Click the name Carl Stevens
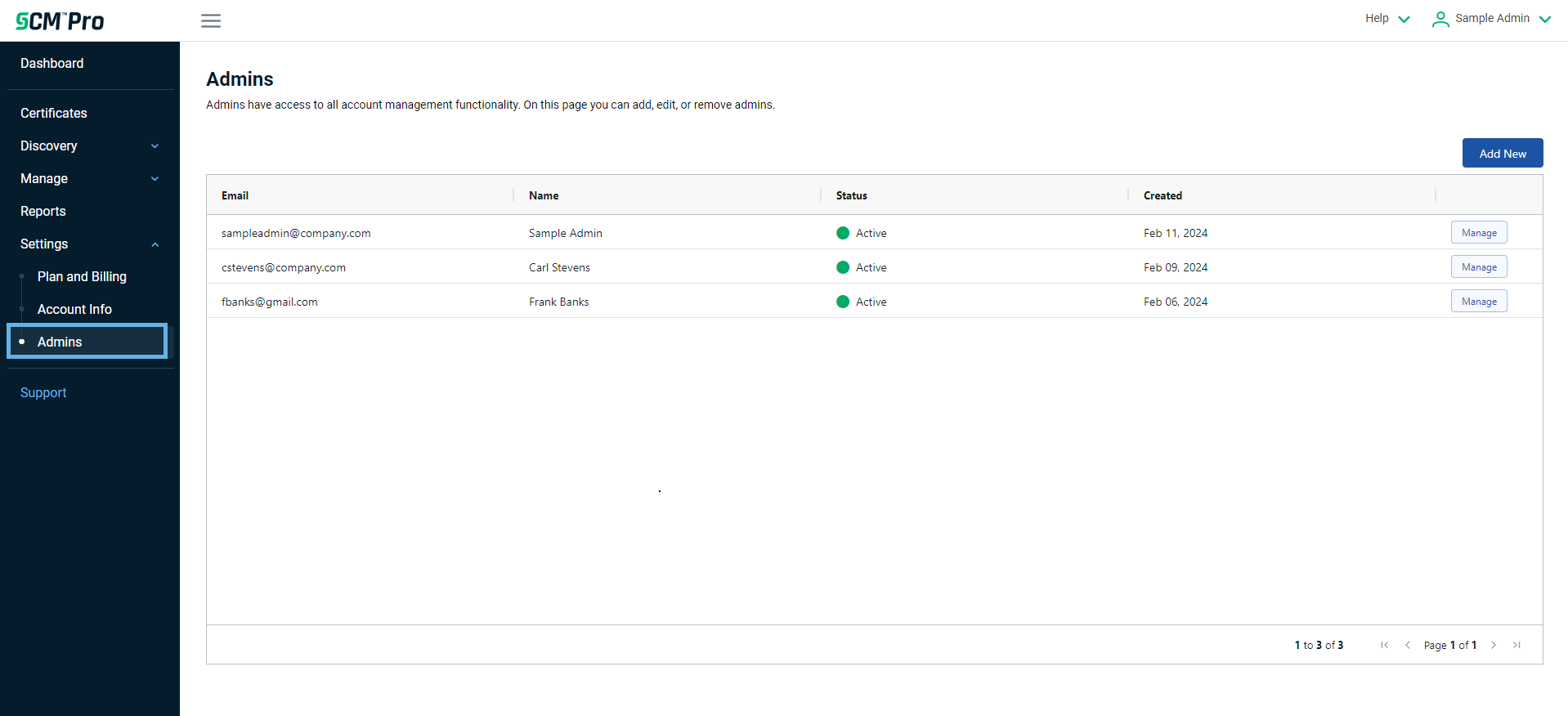The image size is (1568, 716). click(x=559, y=267)
